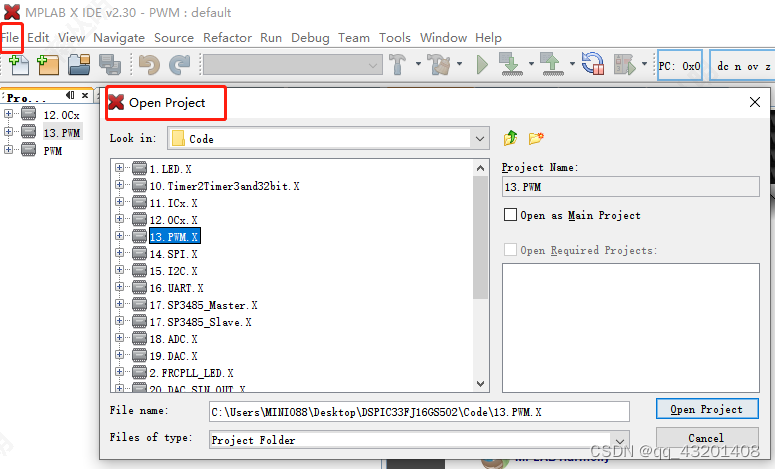Click project chip icon beside 14.SPI.X

tap(139, 254)
